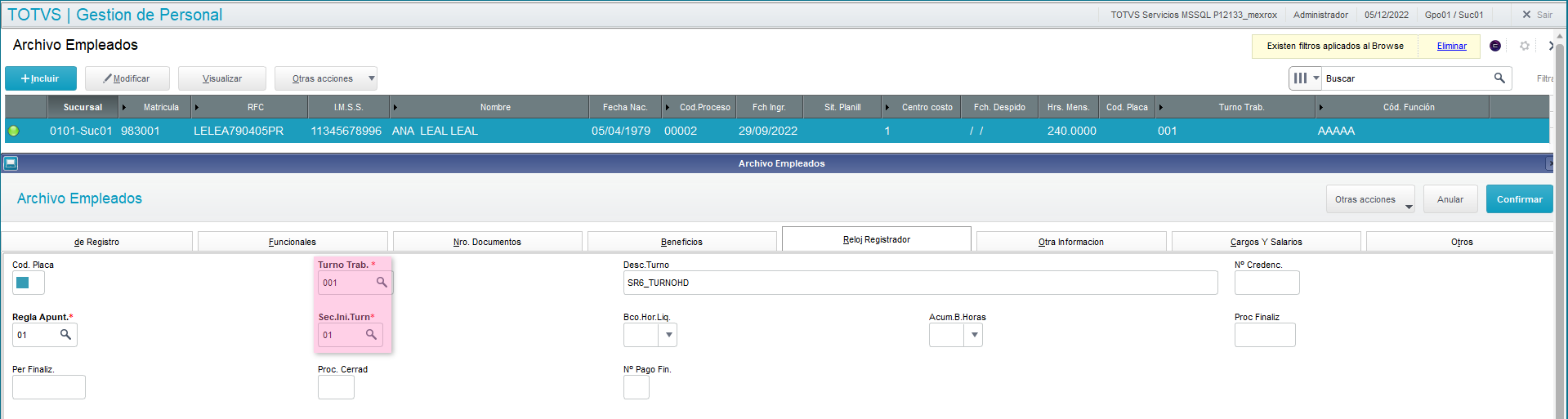Switch to the Funcionales tab

pos(293,242)
